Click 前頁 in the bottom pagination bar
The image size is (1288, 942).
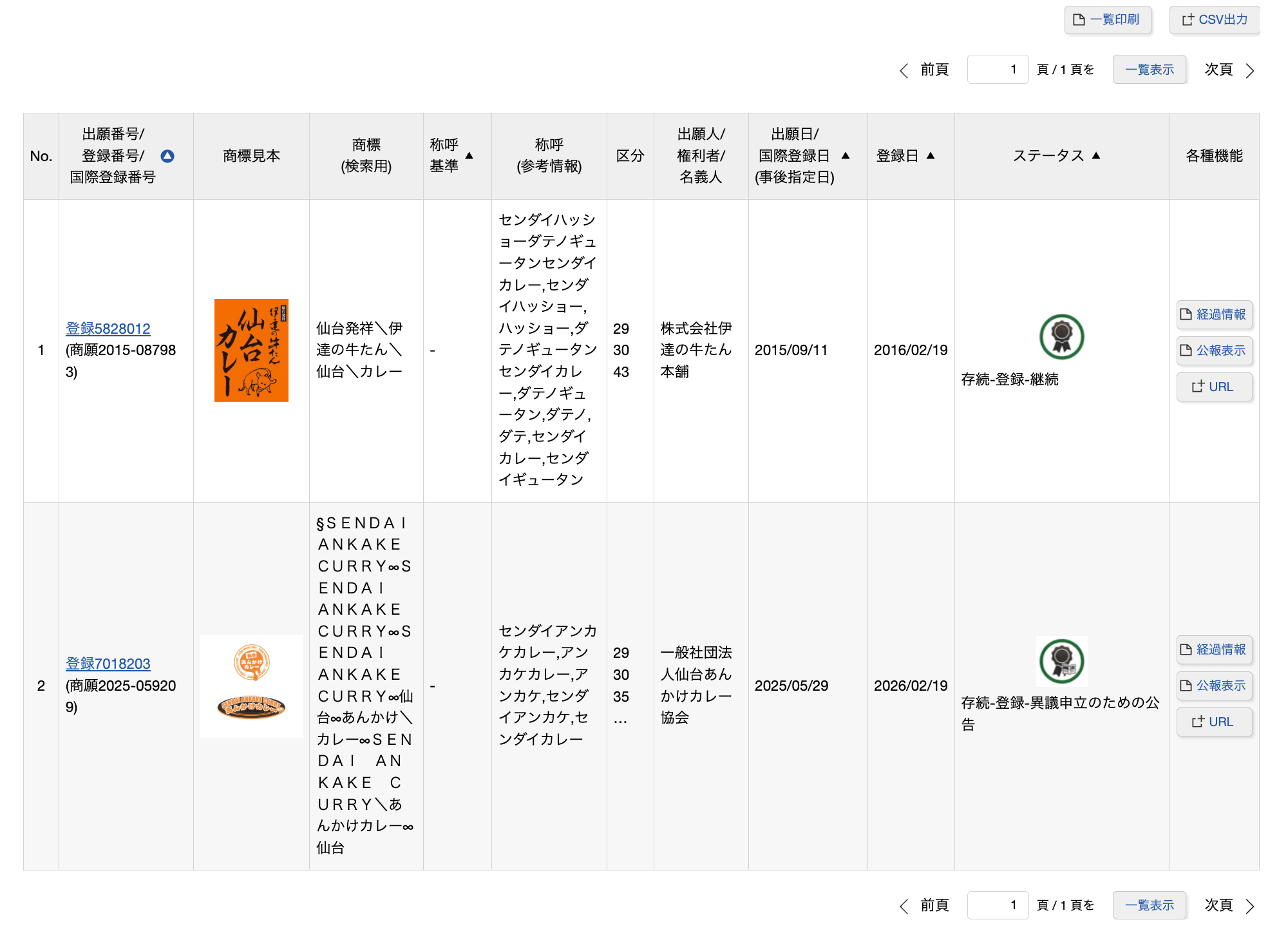(x=933, y=905)
